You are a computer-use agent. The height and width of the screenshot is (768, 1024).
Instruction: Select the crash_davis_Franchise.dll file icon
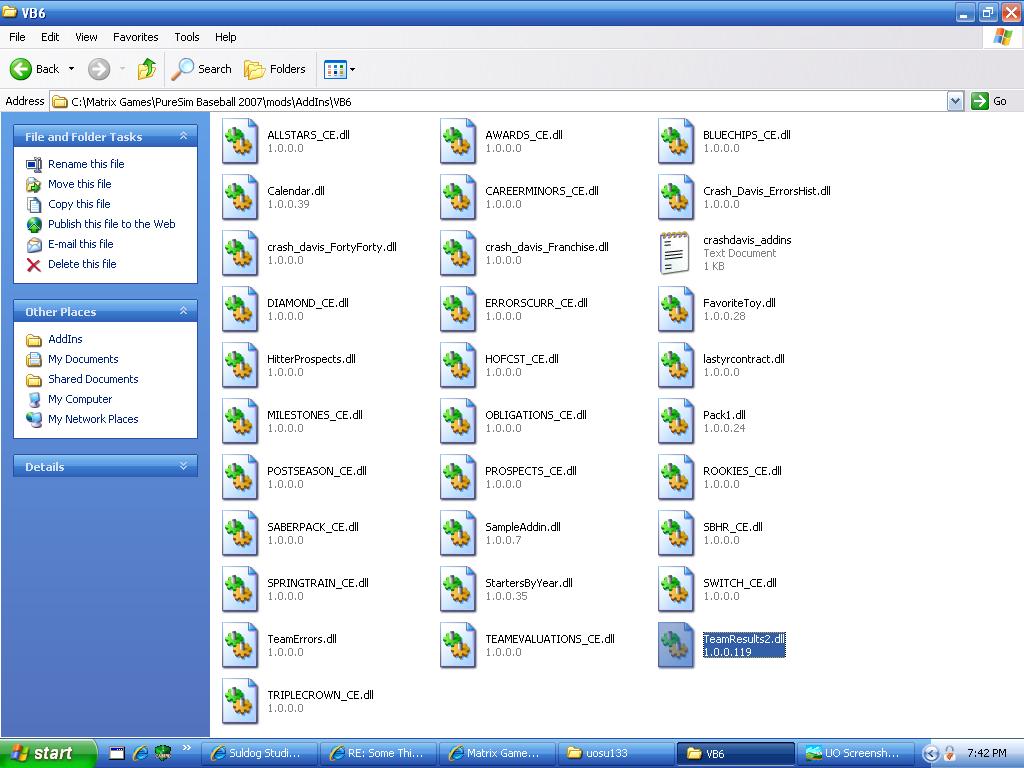pyautogui.click(x=458, y=253)
